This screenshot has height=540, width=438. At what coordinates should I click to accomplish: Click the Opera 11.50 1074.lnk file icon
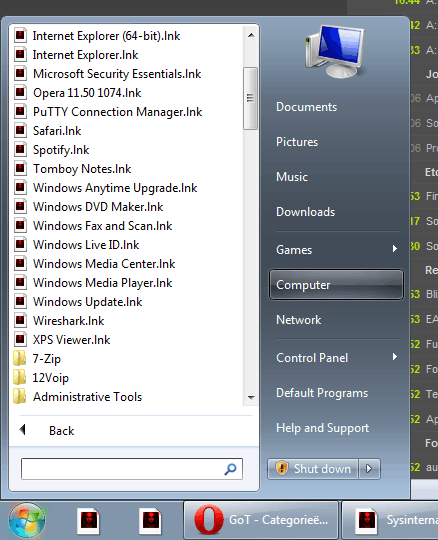(x=20, y=92)
